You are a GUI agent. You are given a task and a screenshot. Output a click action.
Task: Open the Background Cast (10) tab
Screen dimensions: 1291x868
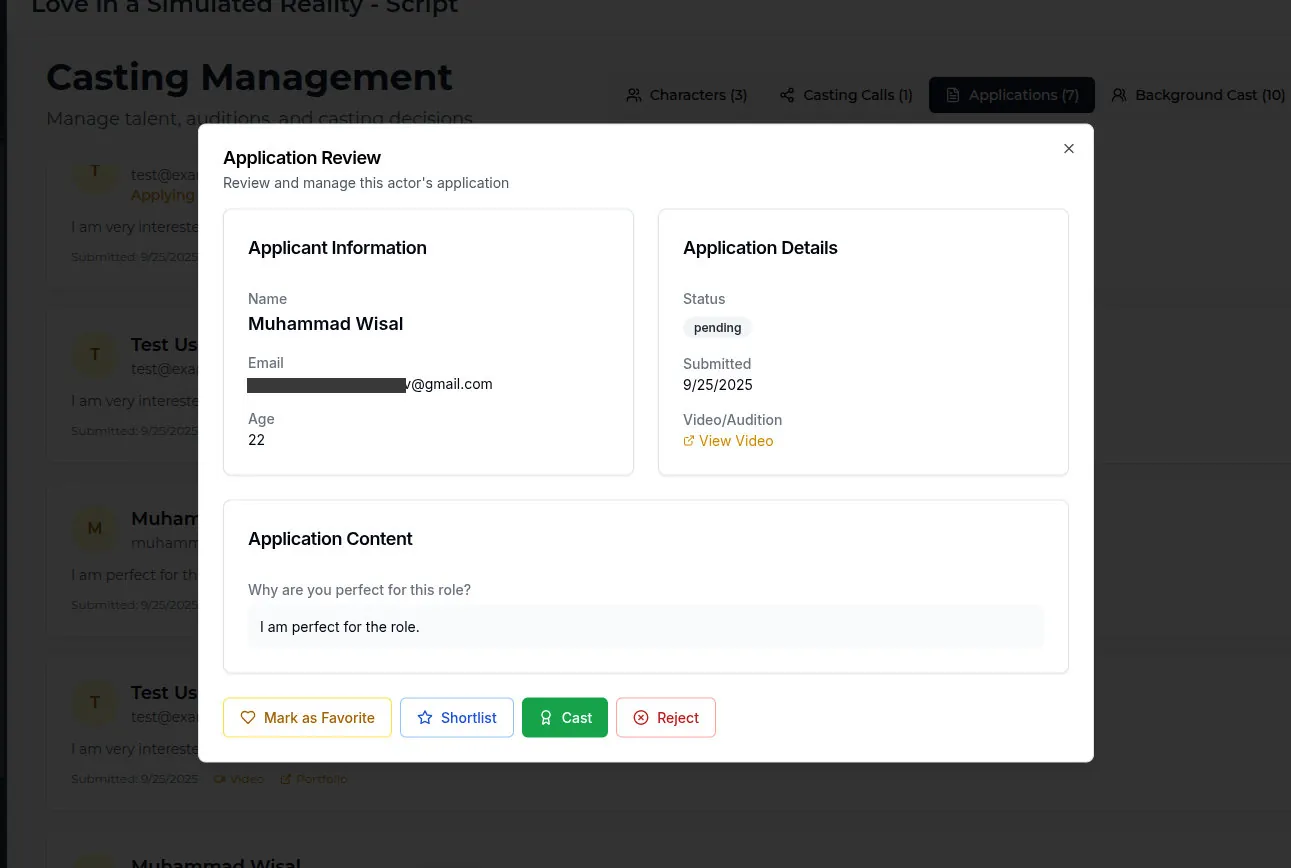point(1198,95)
